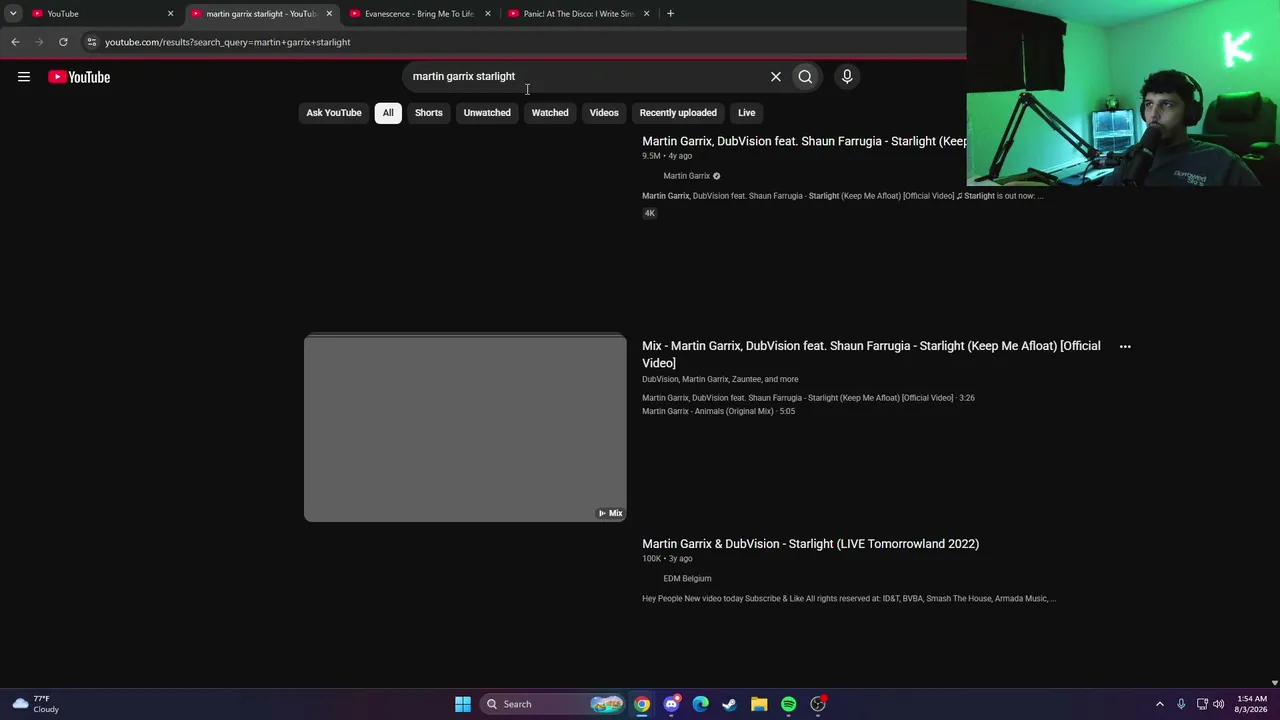The height and width of the screenshot is (720, 1280).
Task: Go to YouTube home via the logo
Action: tap(79, 77)
